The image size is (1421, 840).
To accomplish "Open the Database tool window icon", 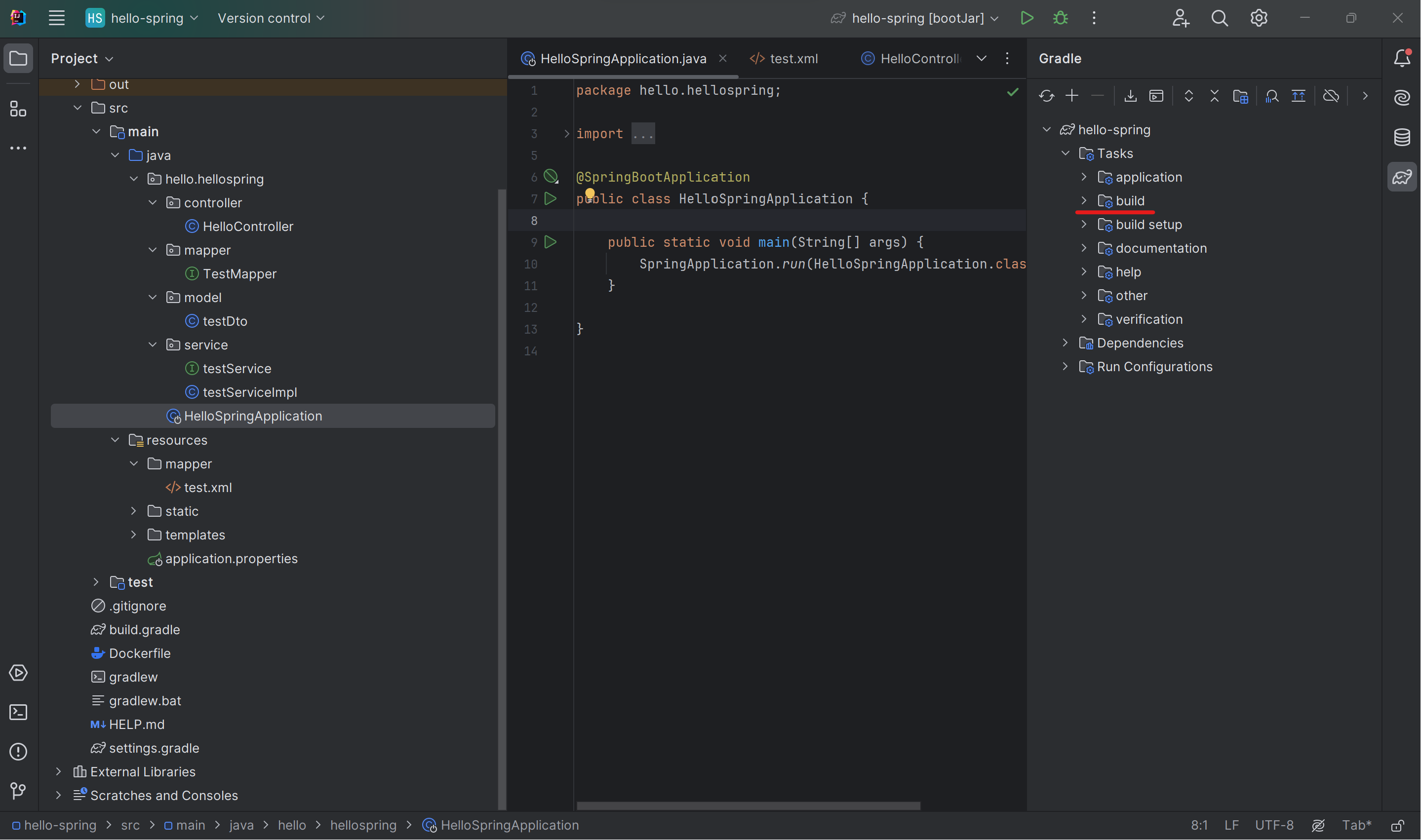I will [x=1402, y=137].
